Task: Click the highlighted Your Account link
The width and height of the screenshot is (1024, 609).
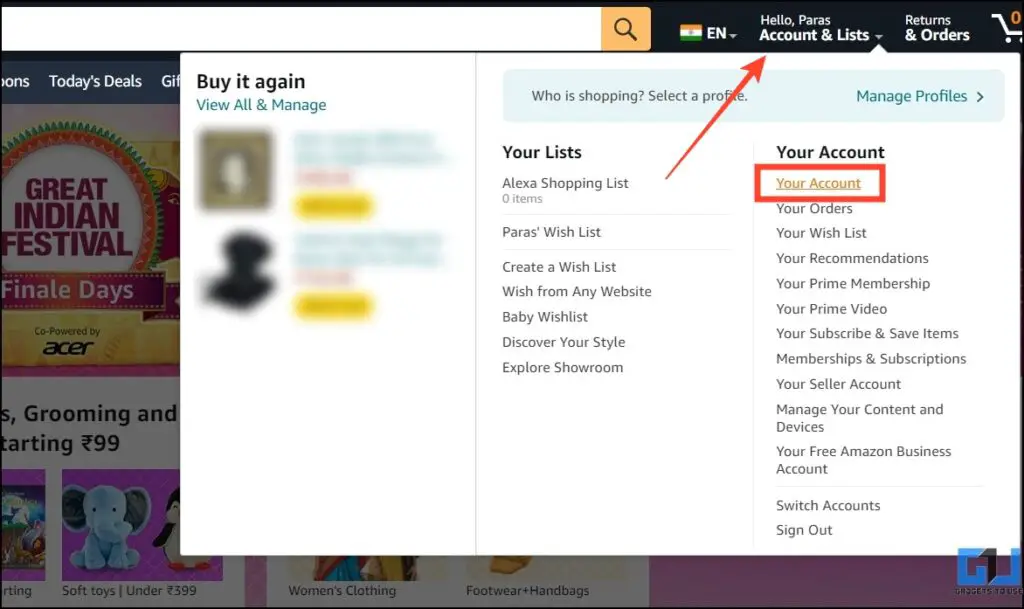Action: 819,183
